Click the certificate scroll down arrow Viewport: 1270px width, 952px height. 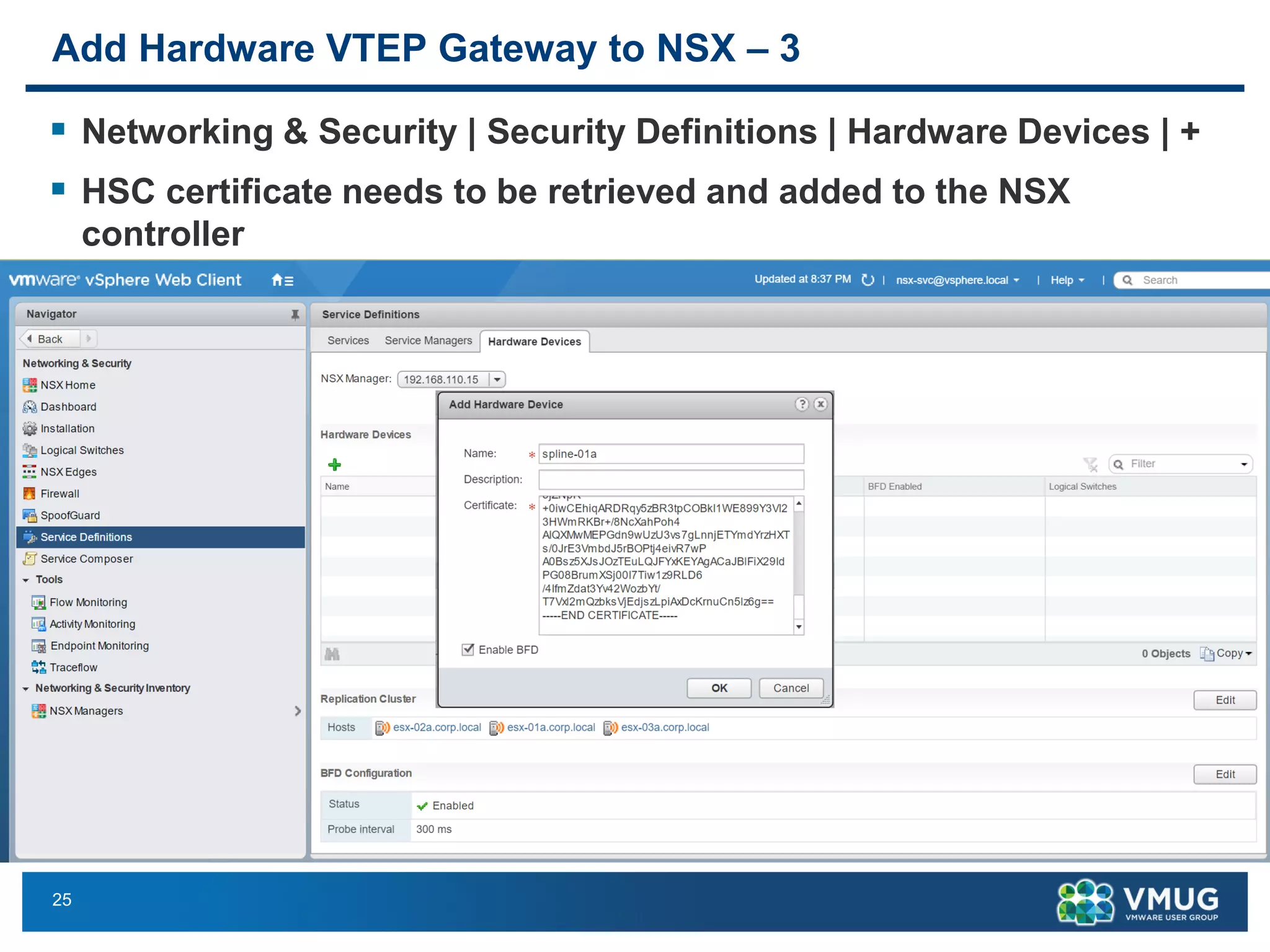(x=799, y=627)
